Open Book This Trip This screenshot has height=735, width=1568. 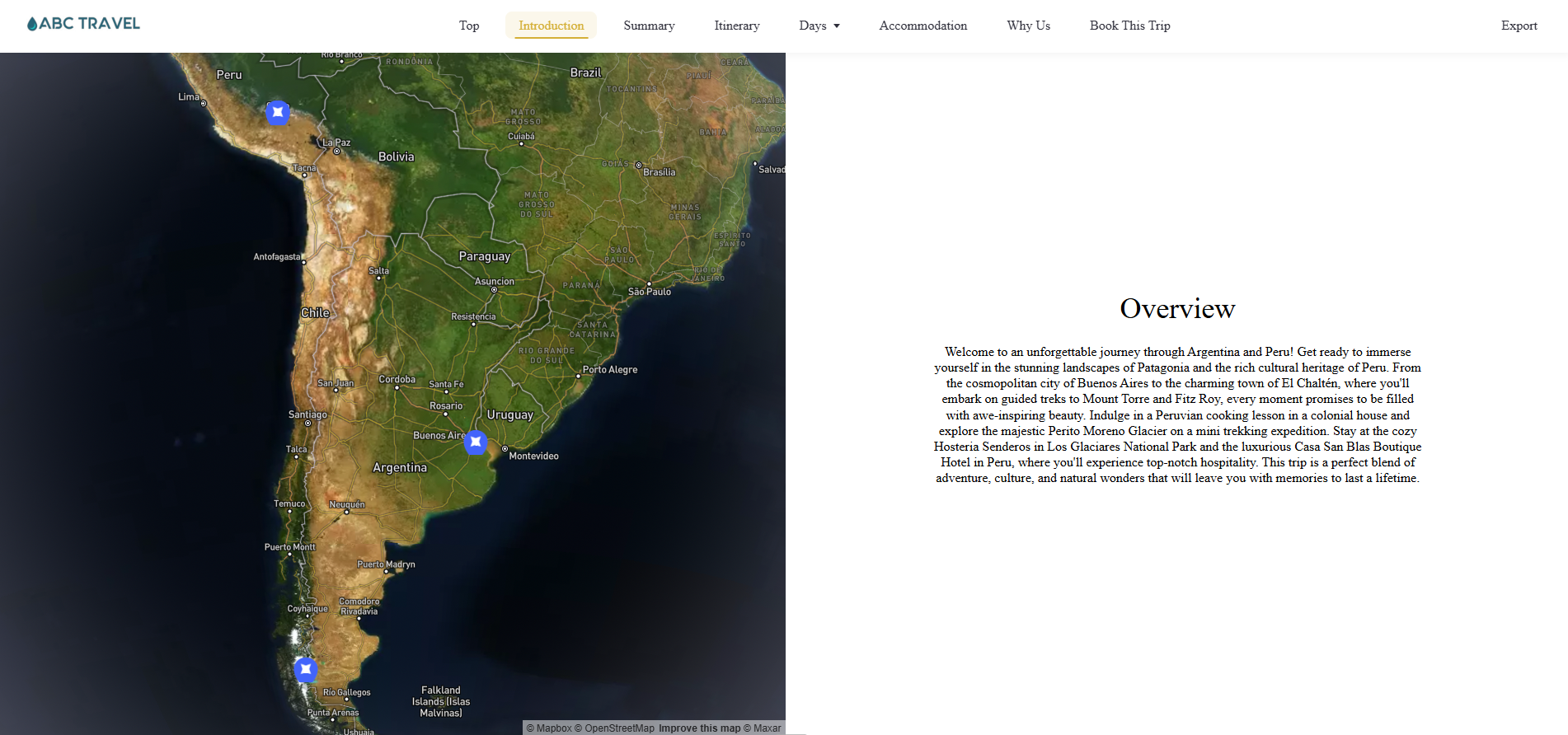pos(1129,26)
